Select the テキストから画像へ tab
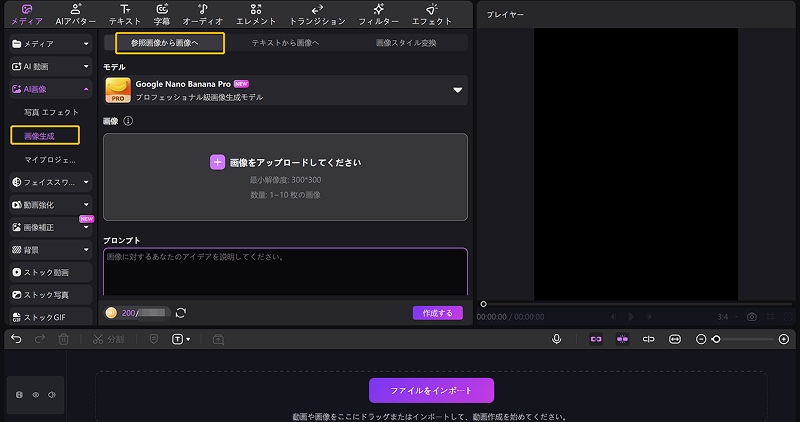 point(285,43)
